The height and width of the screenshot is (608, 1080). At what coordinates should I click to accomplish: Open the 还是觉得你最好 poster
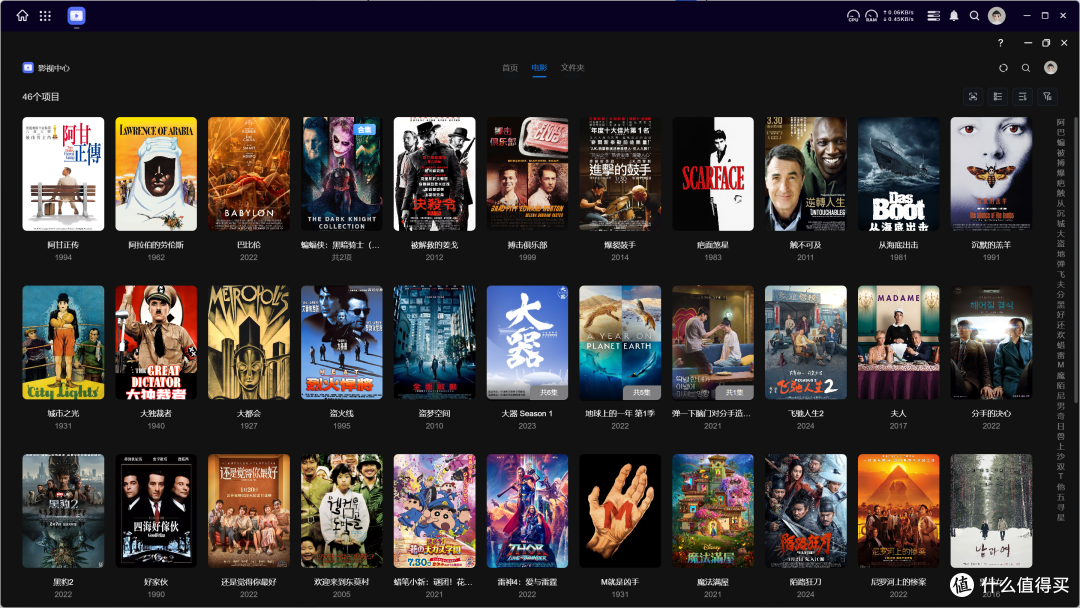[249, 511]
